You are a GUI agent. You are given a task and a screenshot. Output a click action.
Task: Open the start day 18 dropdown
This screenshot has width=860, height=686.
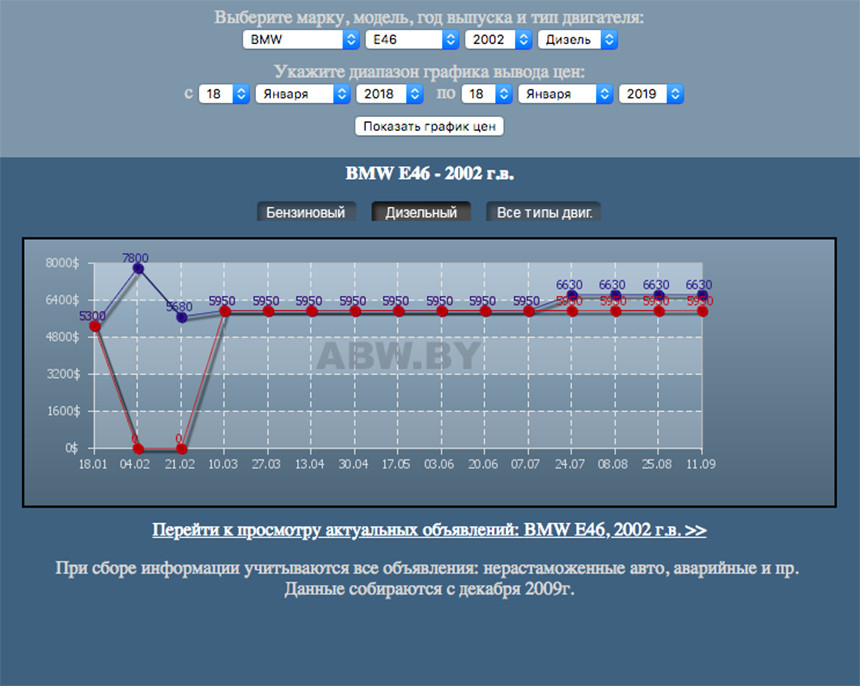coord(224,94)
